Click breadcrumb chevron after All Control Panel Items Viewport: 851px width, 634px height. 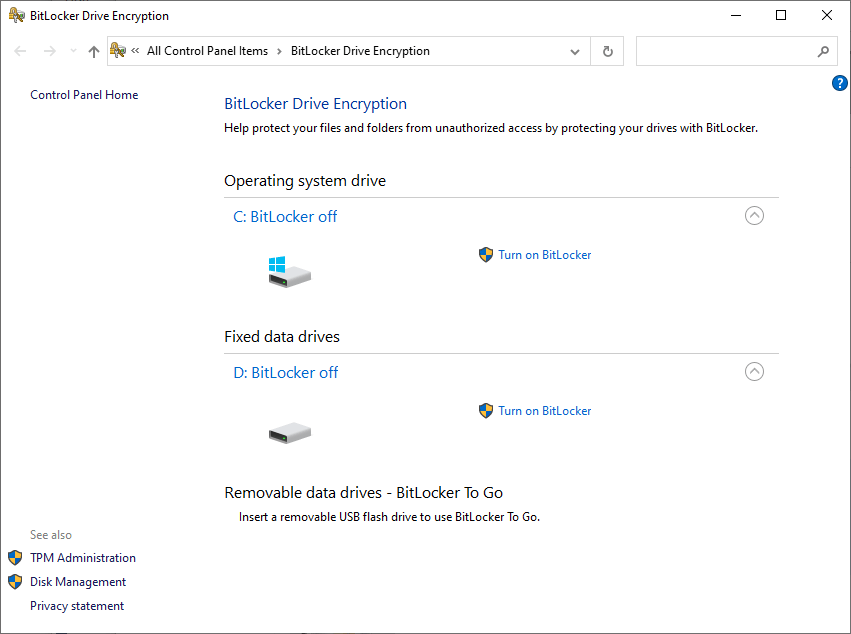[279, 52]
